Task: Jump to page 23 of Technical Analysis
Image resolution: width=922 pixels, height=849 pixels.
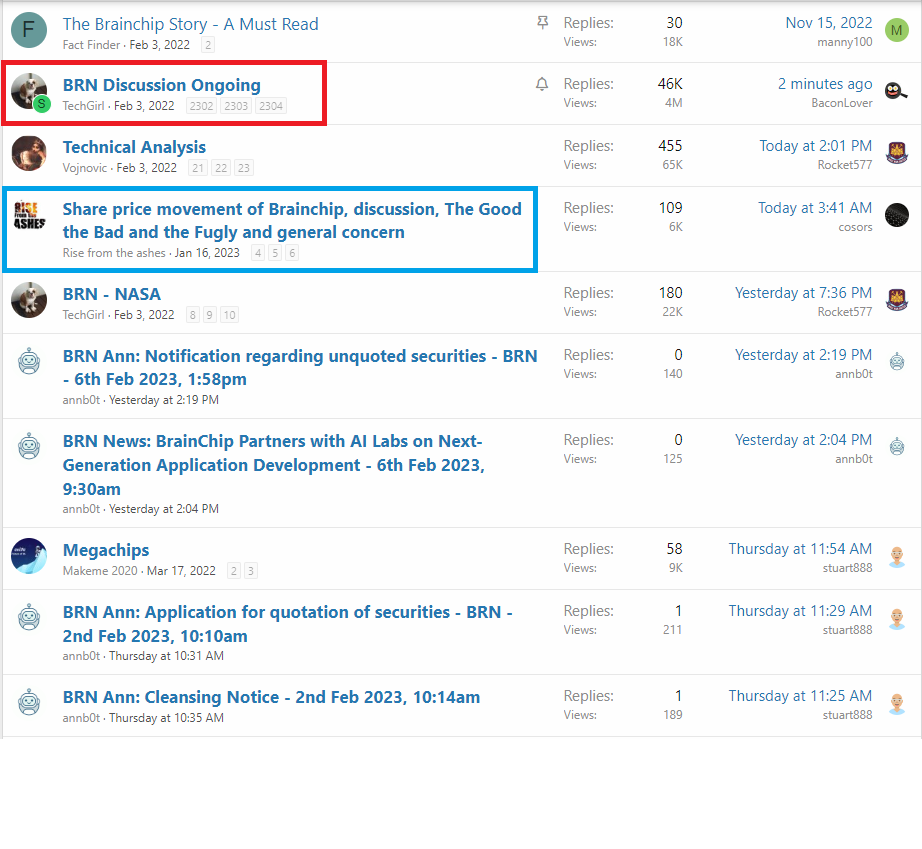Action: (244, 168)
